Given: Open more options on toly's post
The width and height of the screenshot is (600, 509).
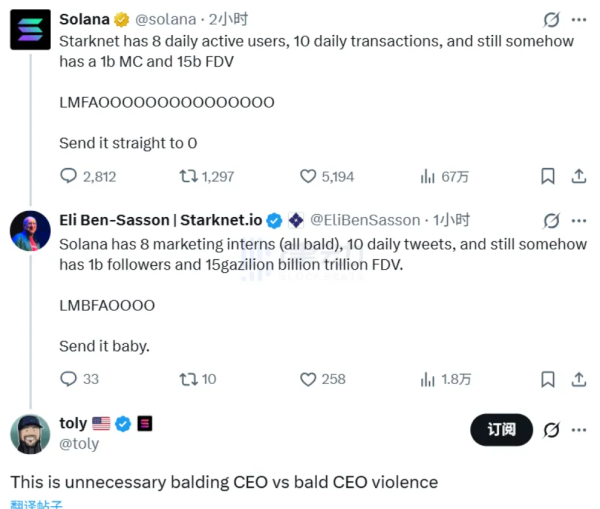Looking at the screenshot, I should tap(580, 430).
